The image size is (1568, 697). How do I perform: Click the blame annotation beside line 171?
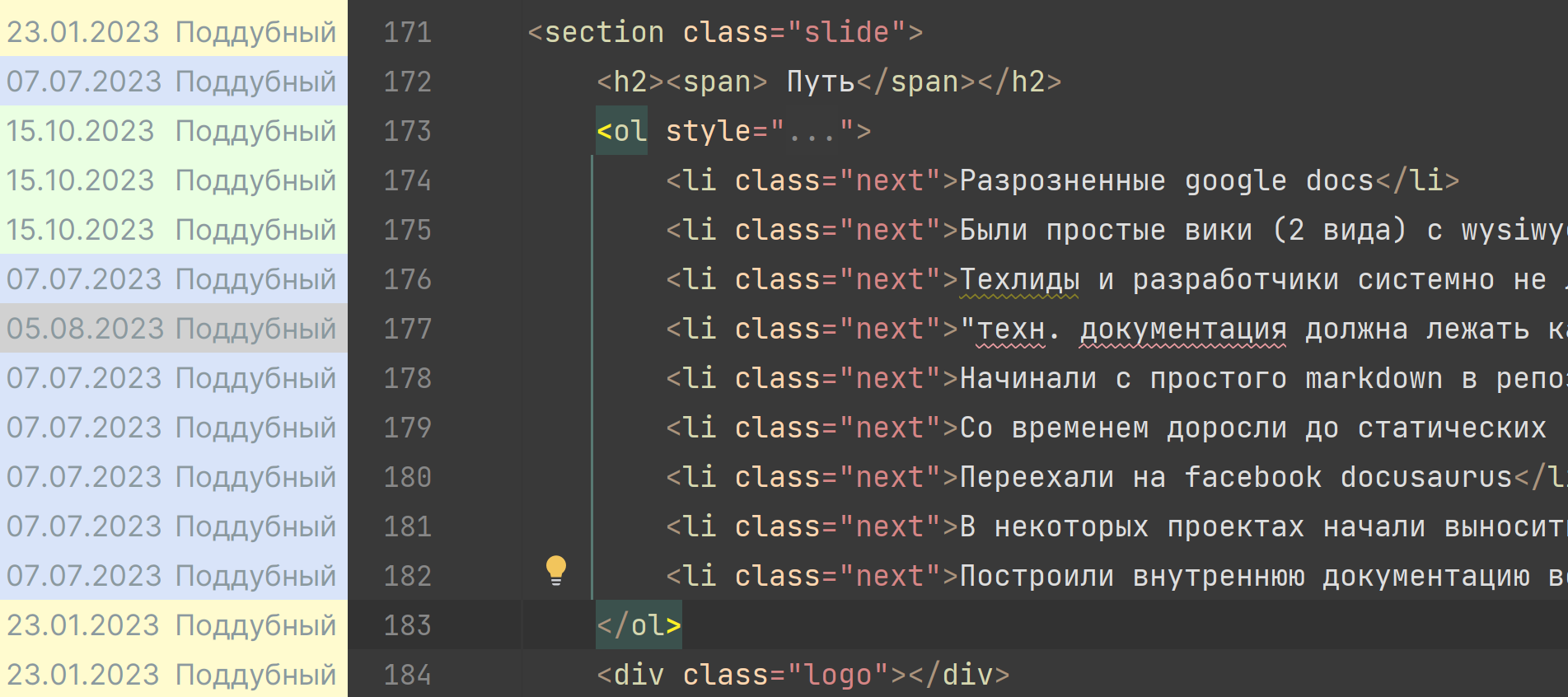pyautogui.click(x=171, y=32)
